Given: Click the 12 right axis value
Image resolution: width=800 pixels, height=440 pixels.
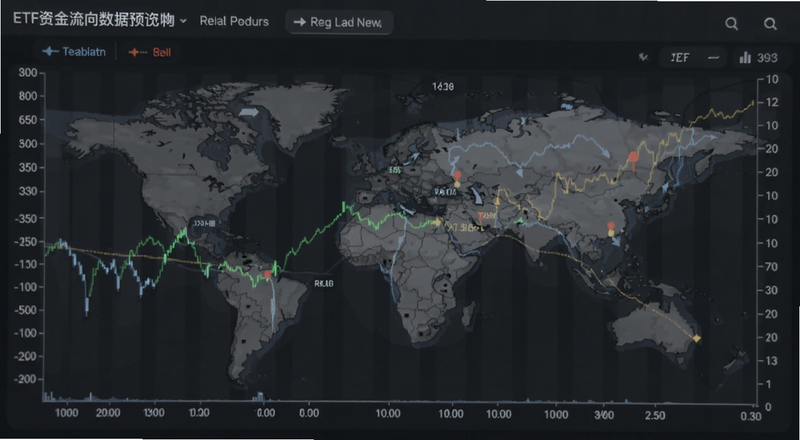Looking at the screenshot, I should click(x=772, y=102).
